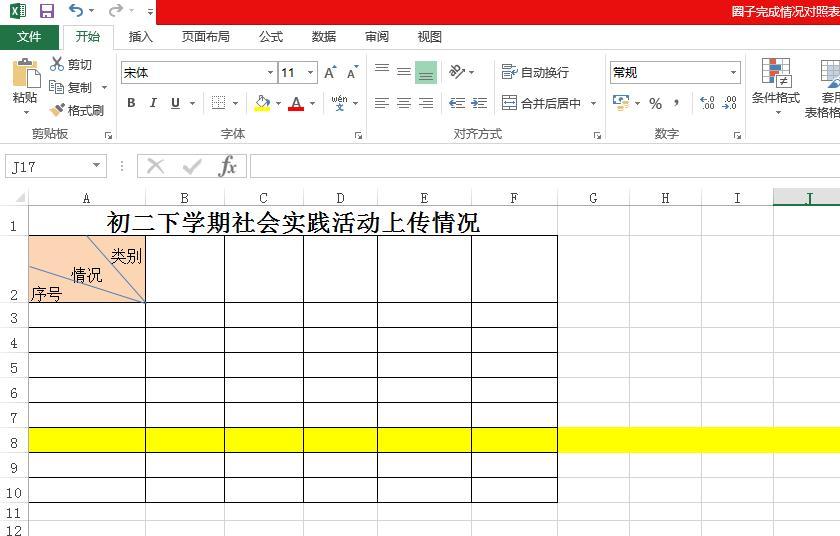840x536 pixels.
Task: Open the number format dropdown (常规)
Action: tap(733, 73)
